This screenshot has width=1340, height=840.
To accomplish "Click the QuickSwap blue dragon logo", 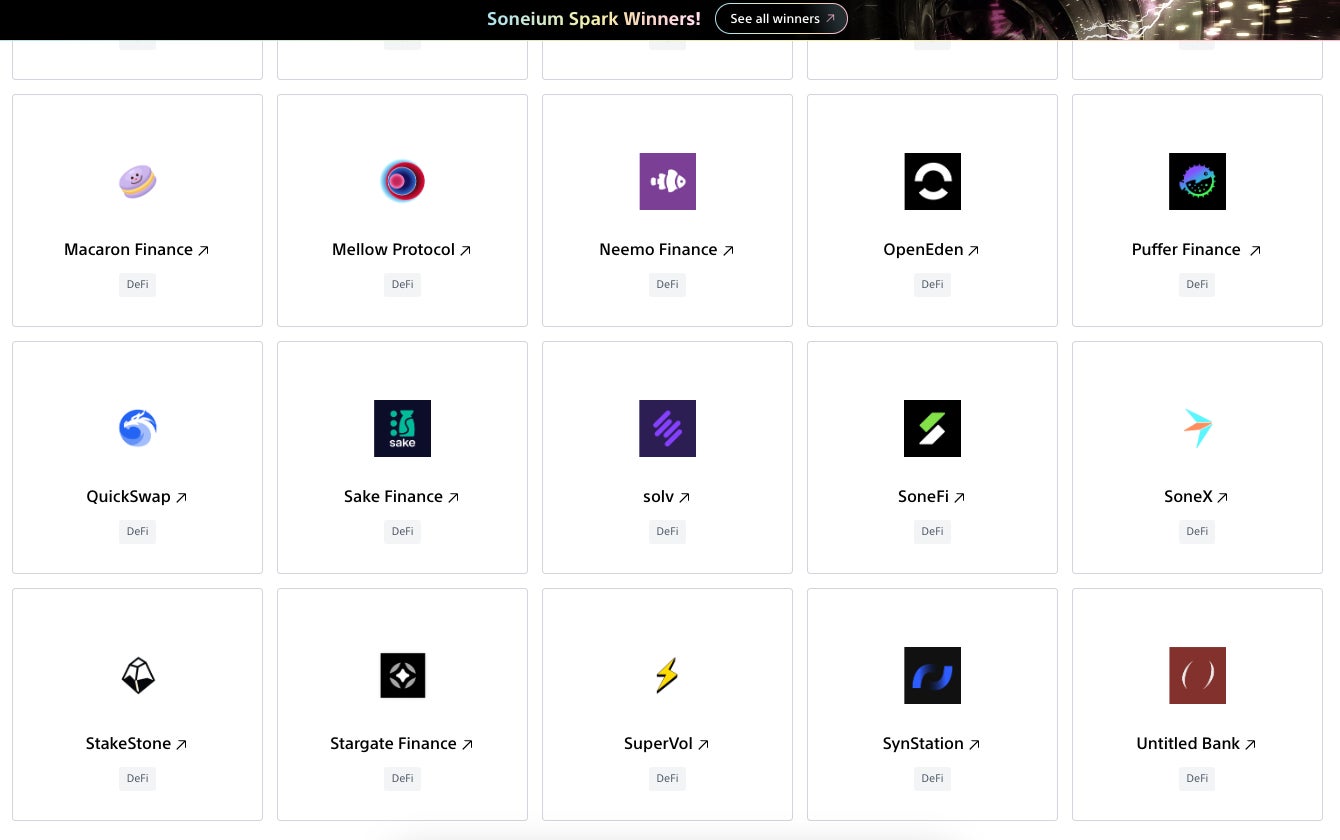I will 137,428.
